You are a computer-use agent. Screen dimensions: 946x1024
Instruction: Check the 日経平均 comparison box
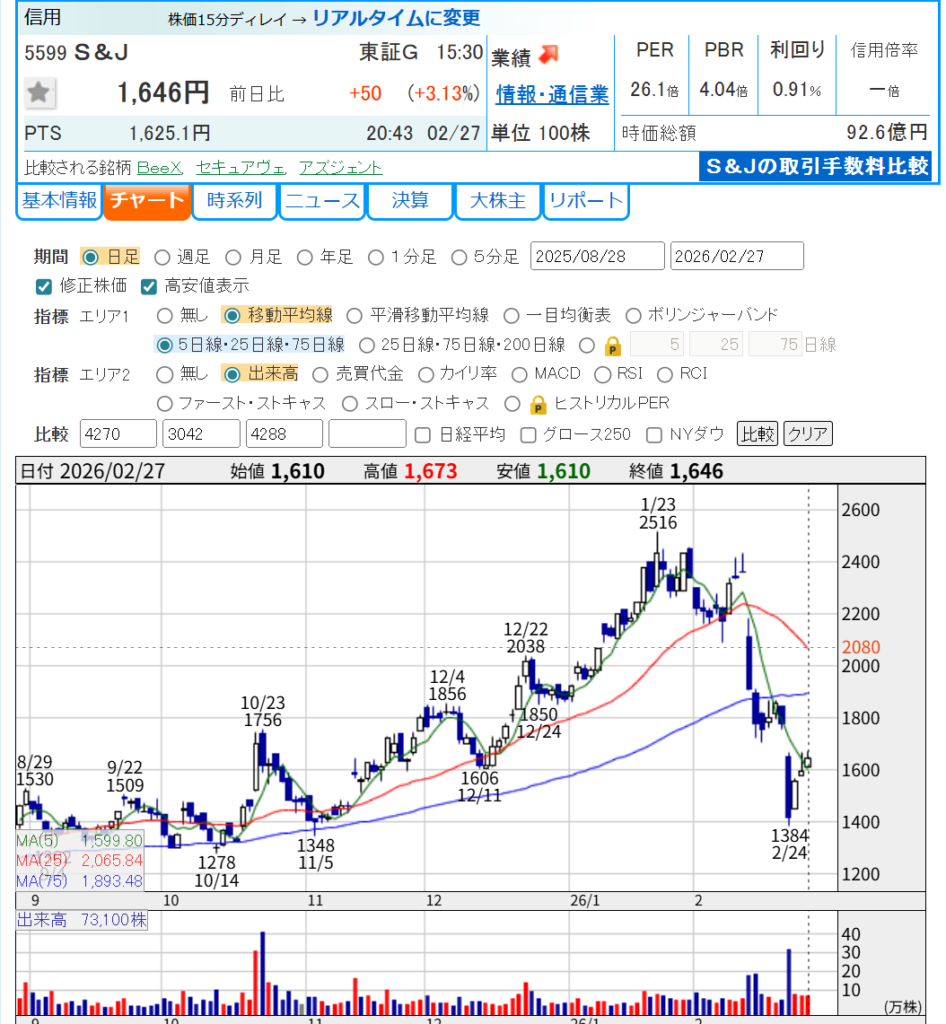click(423, 434)
